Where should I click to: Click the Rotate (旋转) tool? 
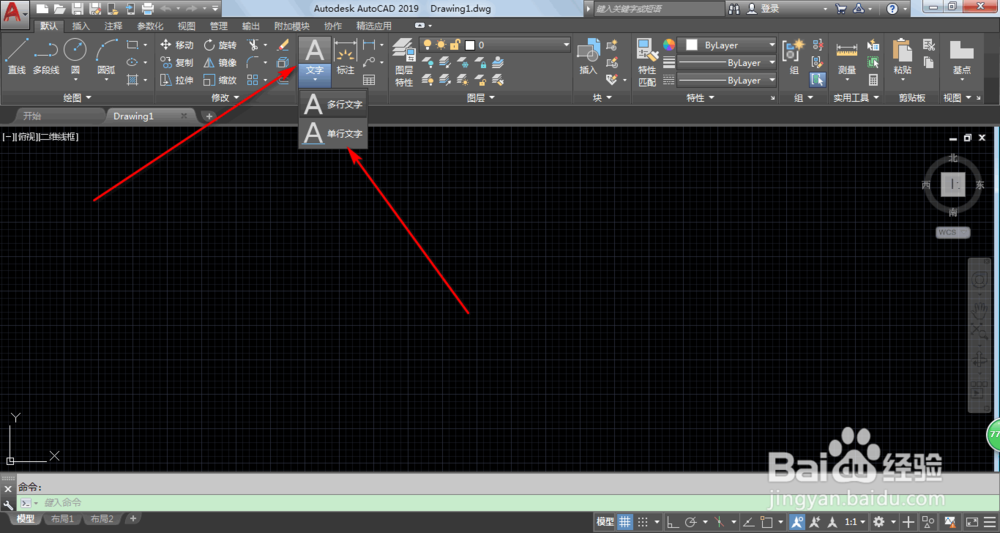(x=220, y=45)
